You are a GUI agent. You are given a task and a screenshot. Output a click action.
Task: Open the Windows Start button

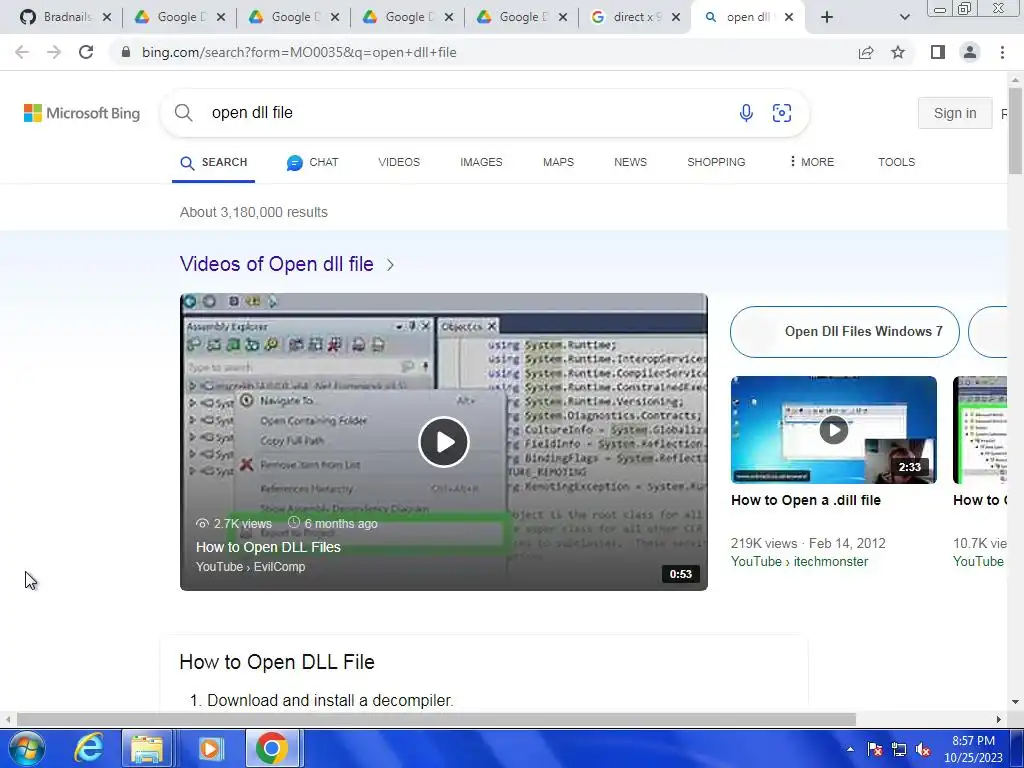click(27, 748)
